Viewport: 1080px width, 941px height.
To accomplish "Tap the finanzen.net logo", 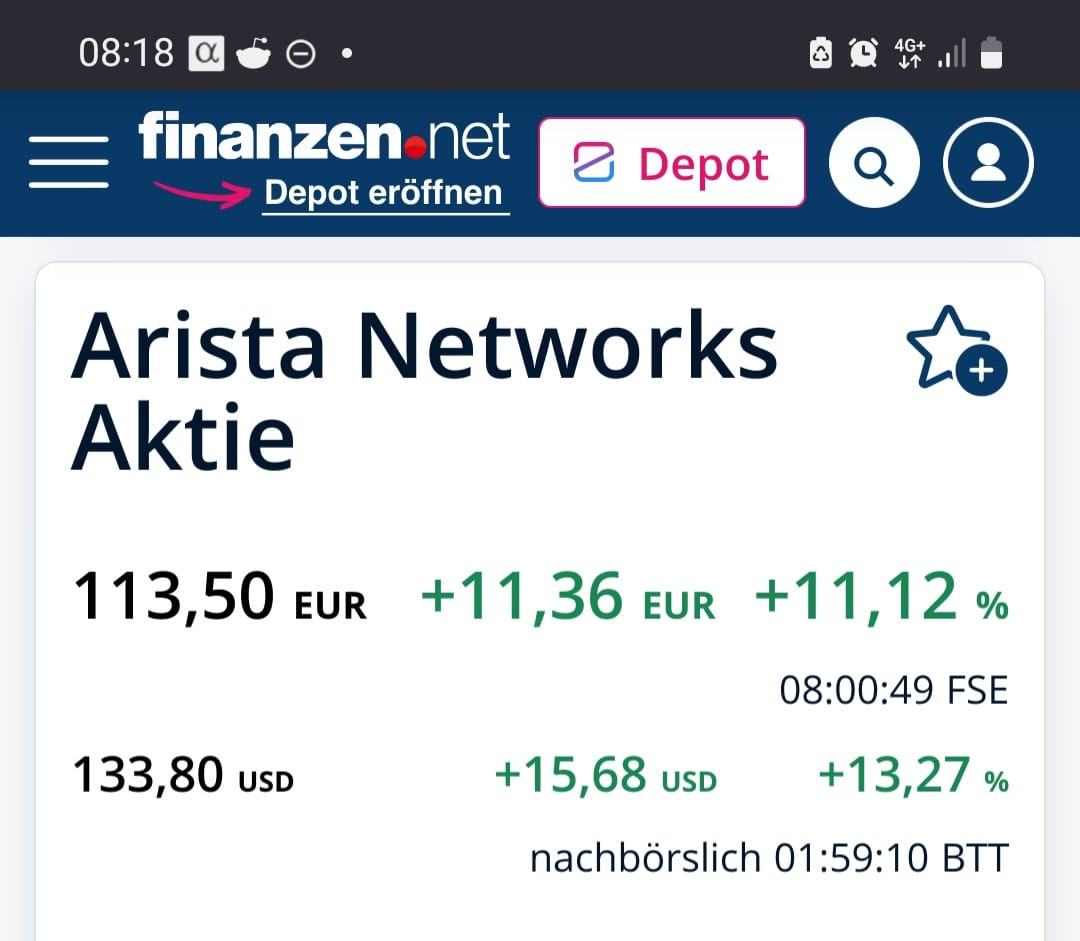I will click(x=324, y=138).
